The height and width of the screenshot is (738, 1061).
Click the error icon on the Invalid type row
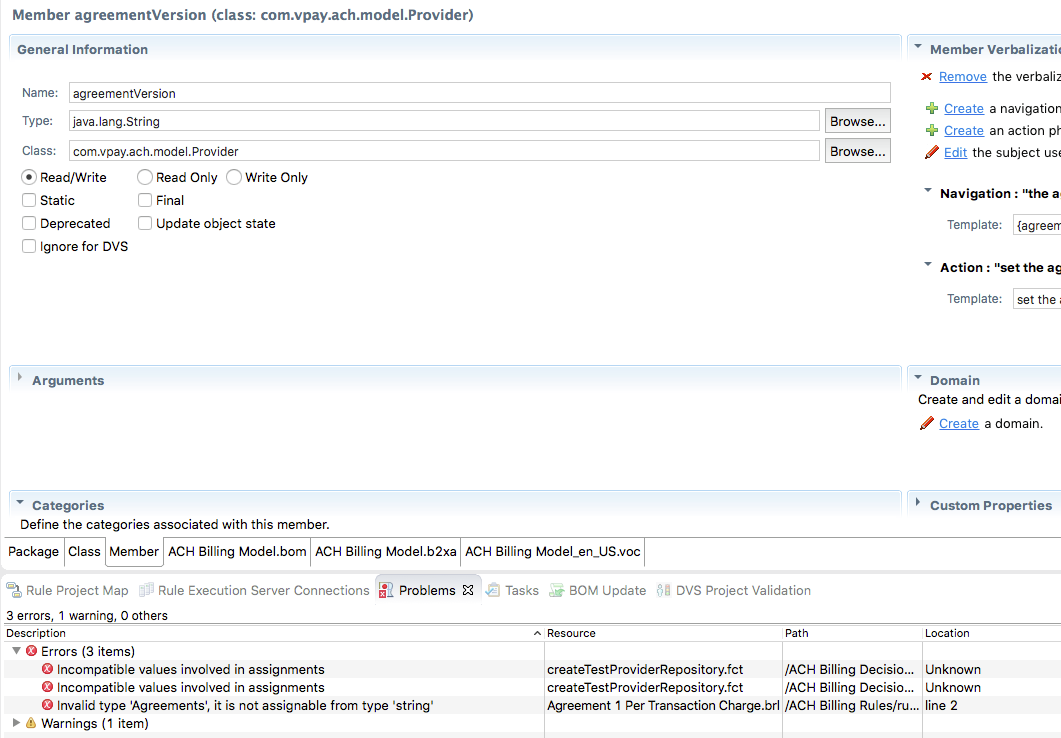pyautogui.click(x=49, y=705)
